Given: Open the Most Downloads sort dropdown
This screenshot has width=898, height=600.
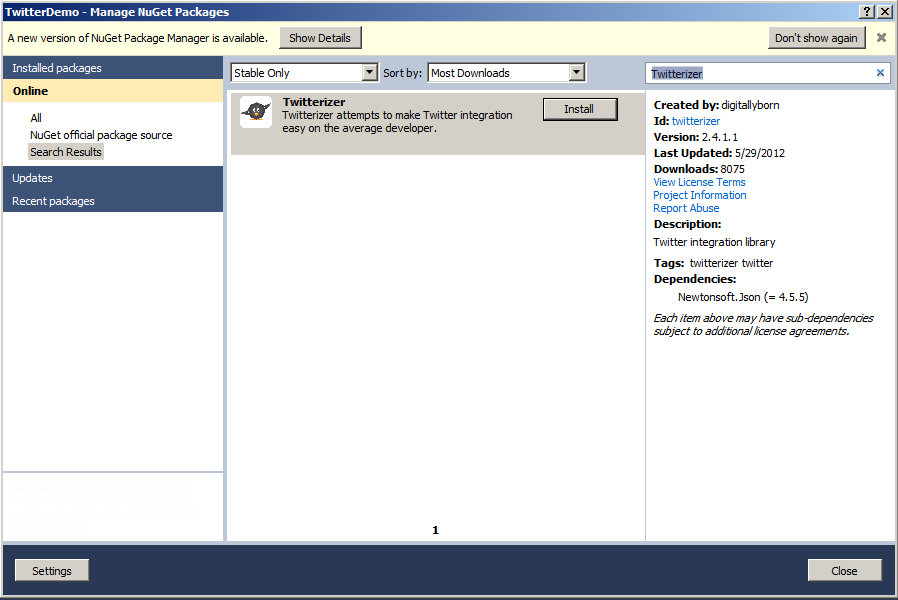Looking at the screenshot, I should [x=507, y=73].
